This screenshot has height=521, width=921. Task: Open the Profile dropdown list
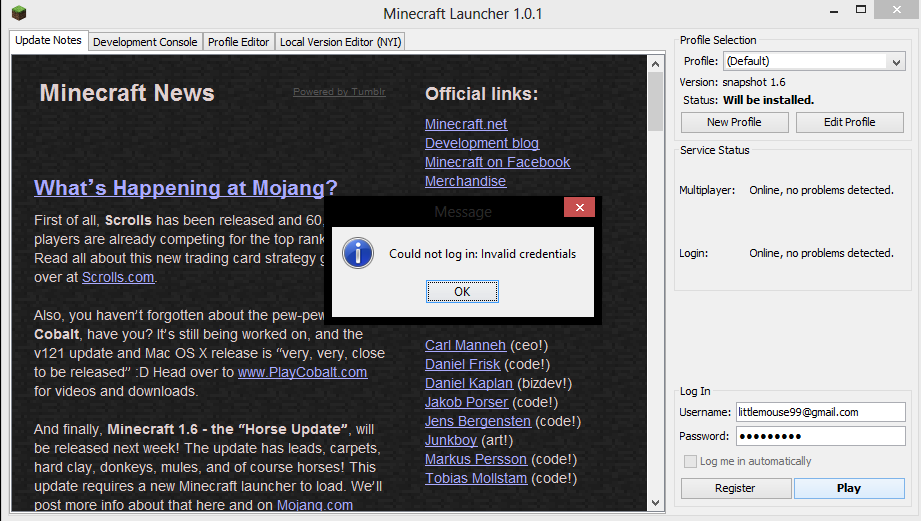[896, 62]
